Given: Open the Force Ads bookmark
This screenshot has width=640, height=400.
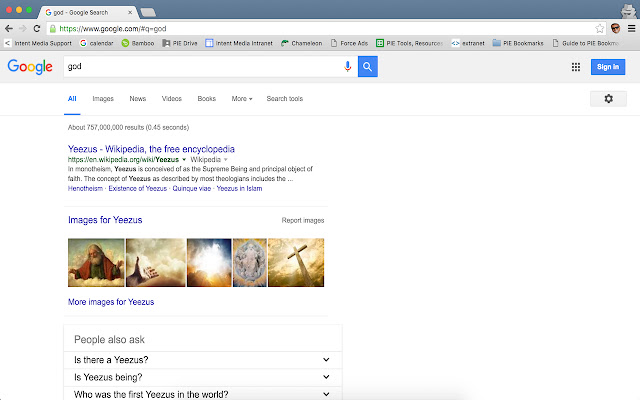Looking at the screenshot, I should (x=349, y=43).
